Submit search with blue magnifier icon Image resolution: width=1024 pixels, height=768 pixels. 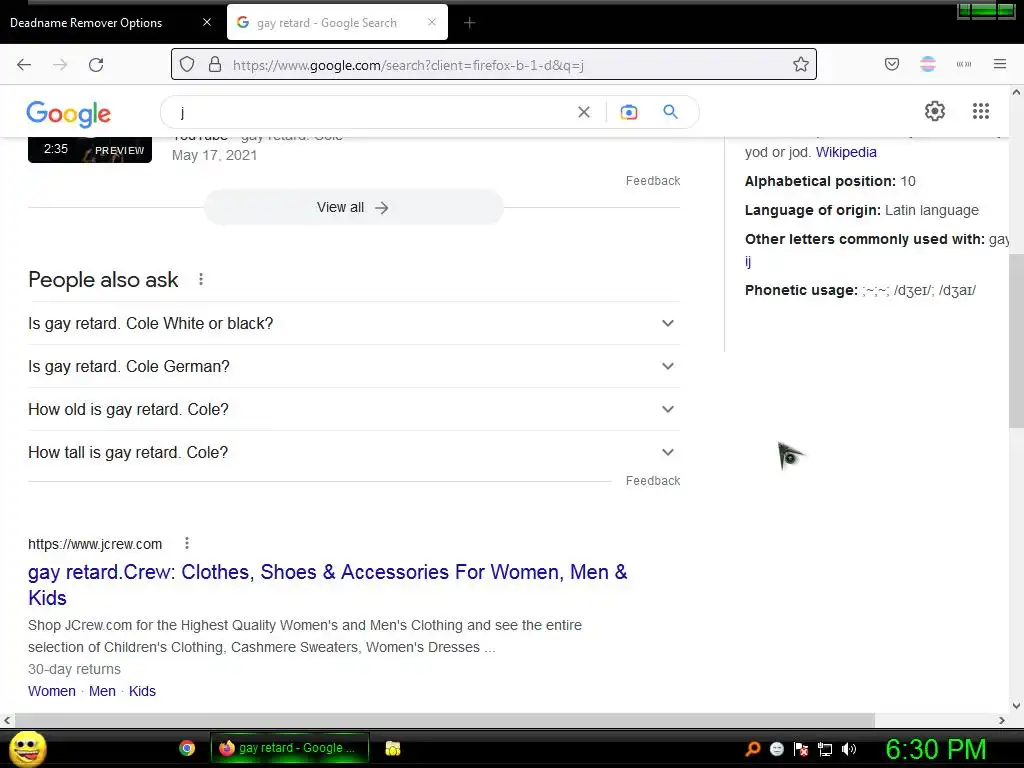point(671,112)
